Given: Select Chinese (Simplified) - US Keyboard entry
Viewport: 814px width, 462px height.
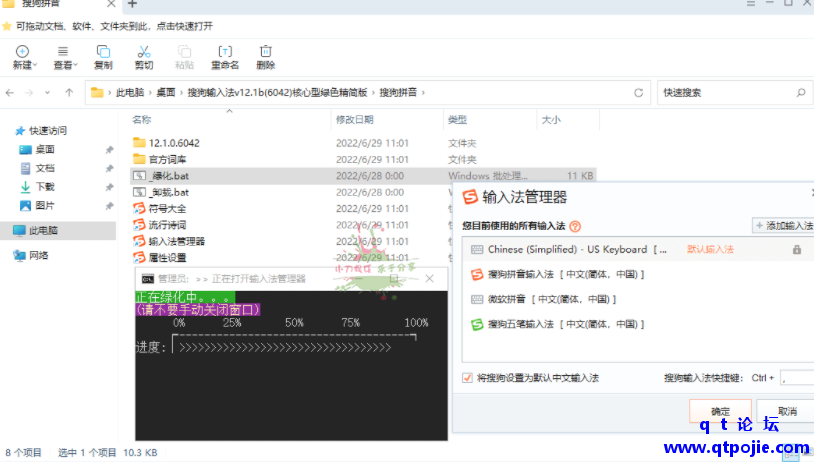Looking at the screenshot, I should (x=637, y=250).
